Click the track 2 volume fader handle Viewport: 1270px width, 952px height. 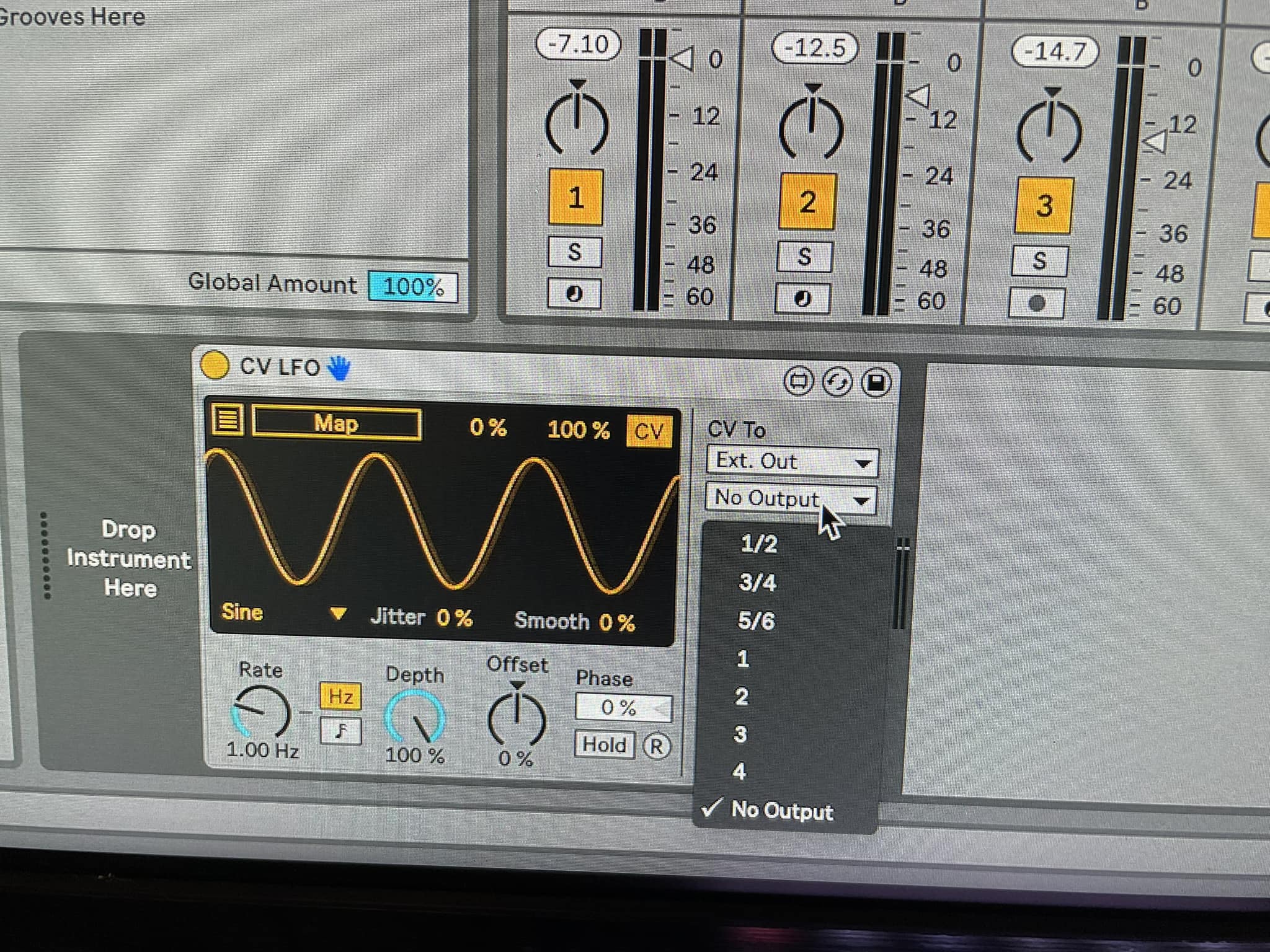[918, 96]
